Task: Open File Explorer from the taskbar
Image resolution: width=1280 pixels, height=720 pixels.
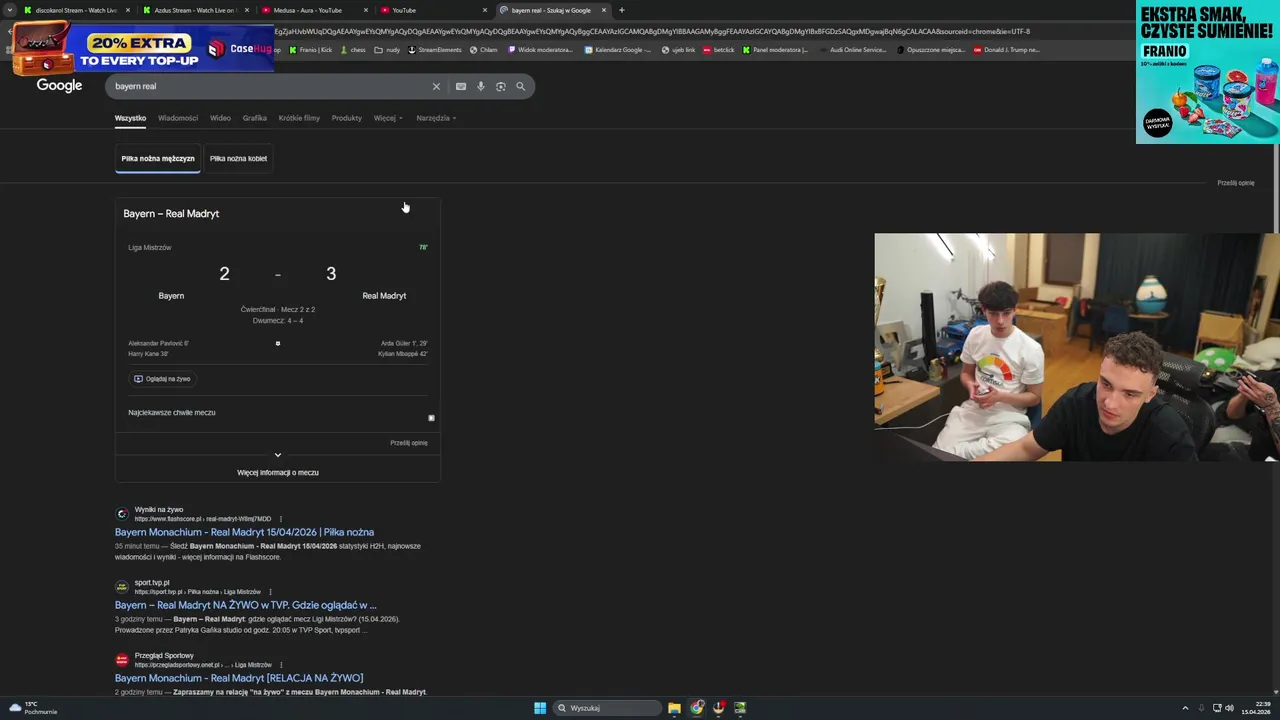Action: [674, 708]
